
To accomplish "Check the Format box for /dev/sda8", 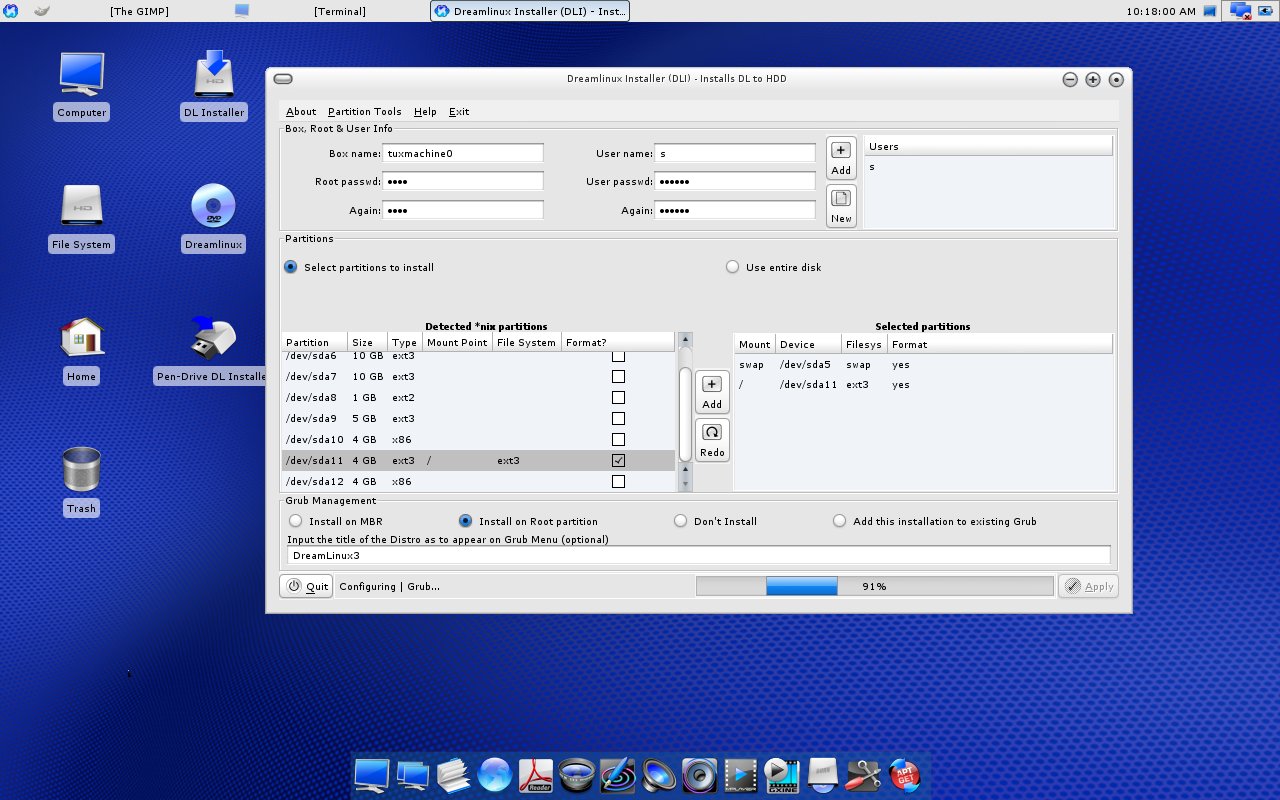I will tap(618, 398).
